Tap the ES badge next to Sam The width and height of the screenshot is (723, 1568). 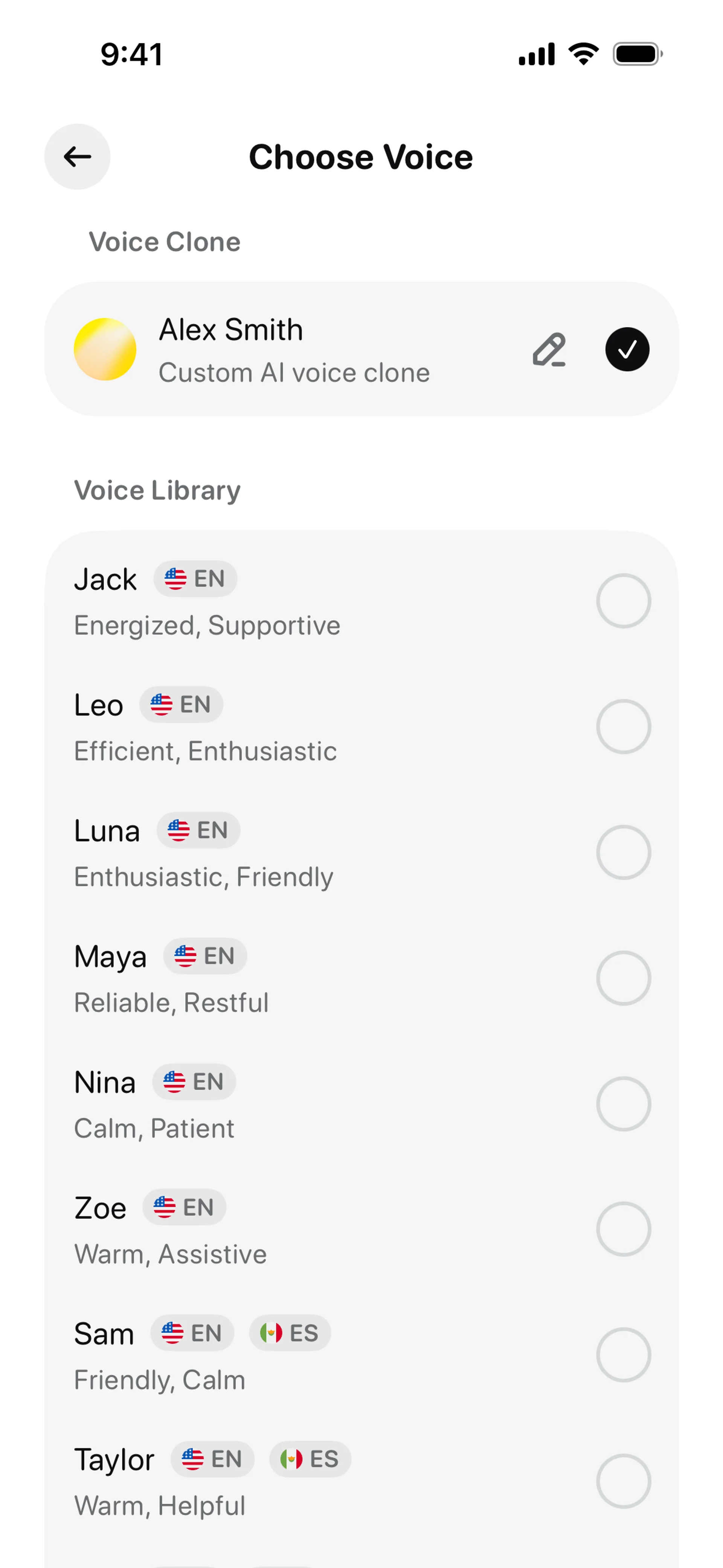tap(290, 1333)
